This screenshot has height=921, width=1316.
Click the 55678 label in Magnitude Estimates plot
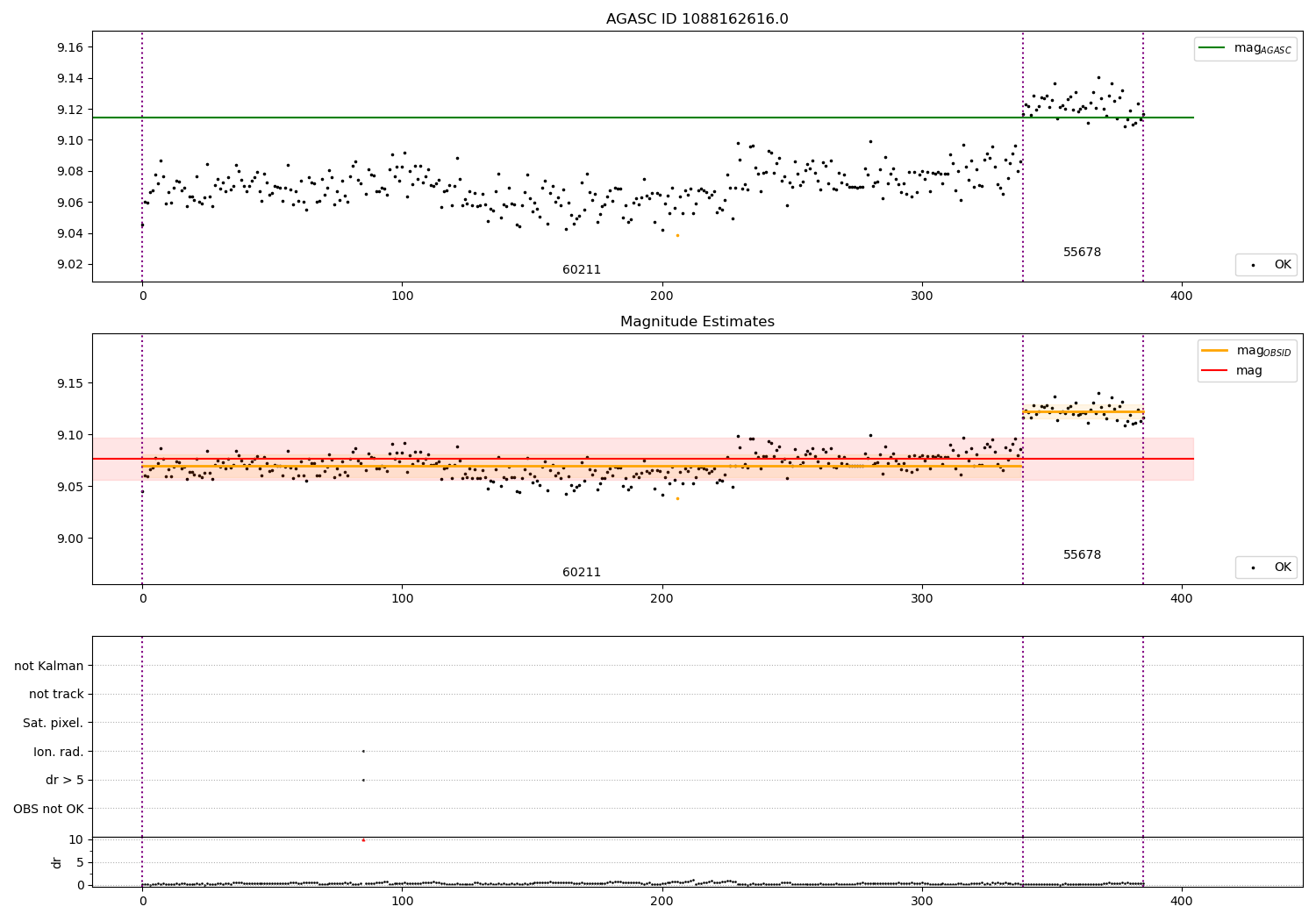pos(1082,555)
